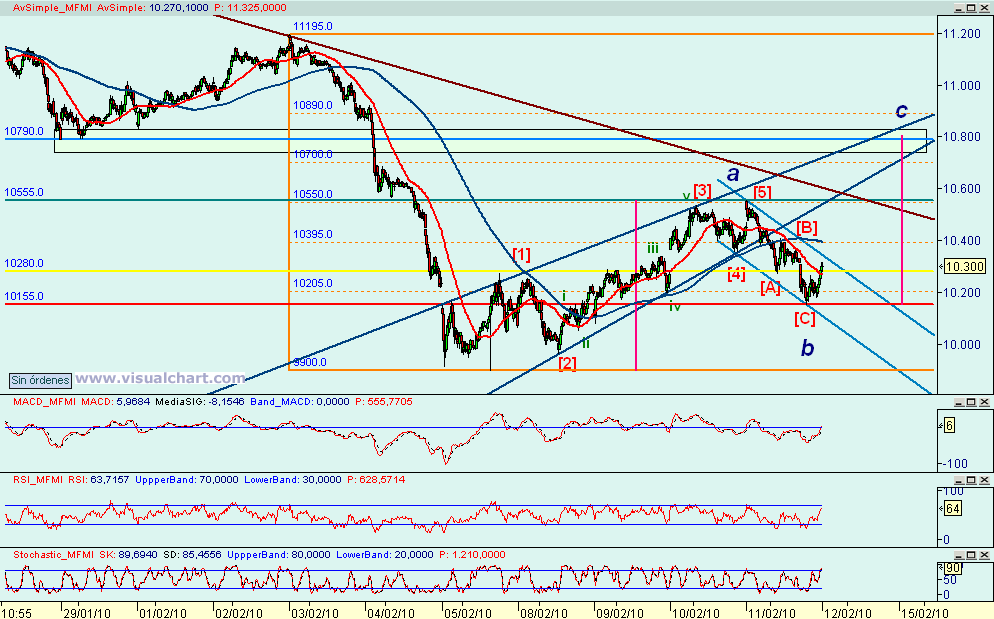Image resolution: width=994 pixels, height=619 pixels.
Task: Minimize the Stochastic_MFMI indicator pane
Action: 959,555
